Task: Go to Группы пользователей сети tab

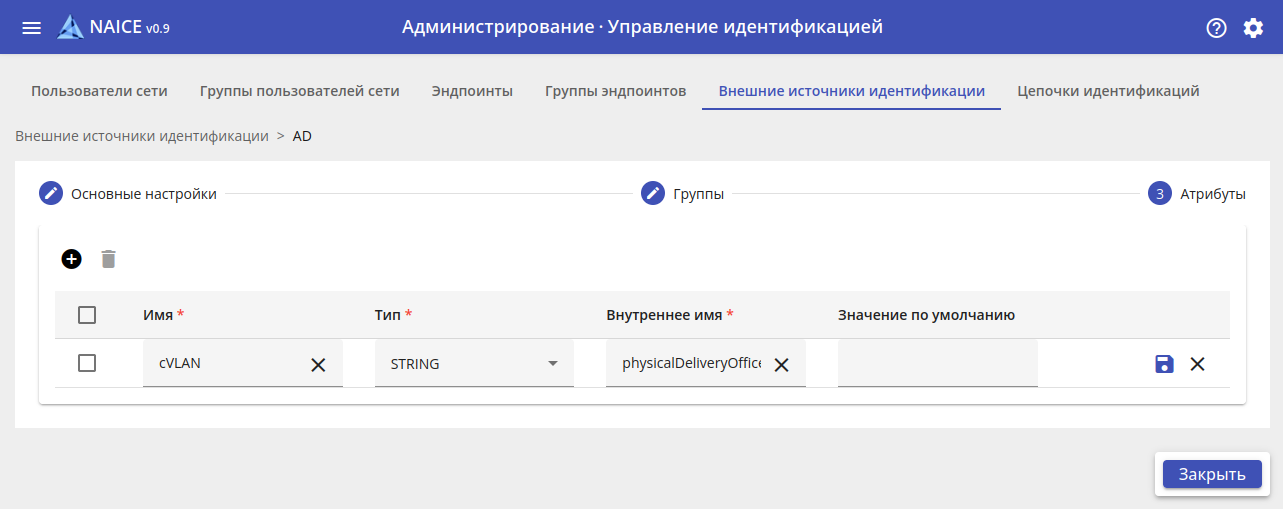Action: click(x=299, y=91)
